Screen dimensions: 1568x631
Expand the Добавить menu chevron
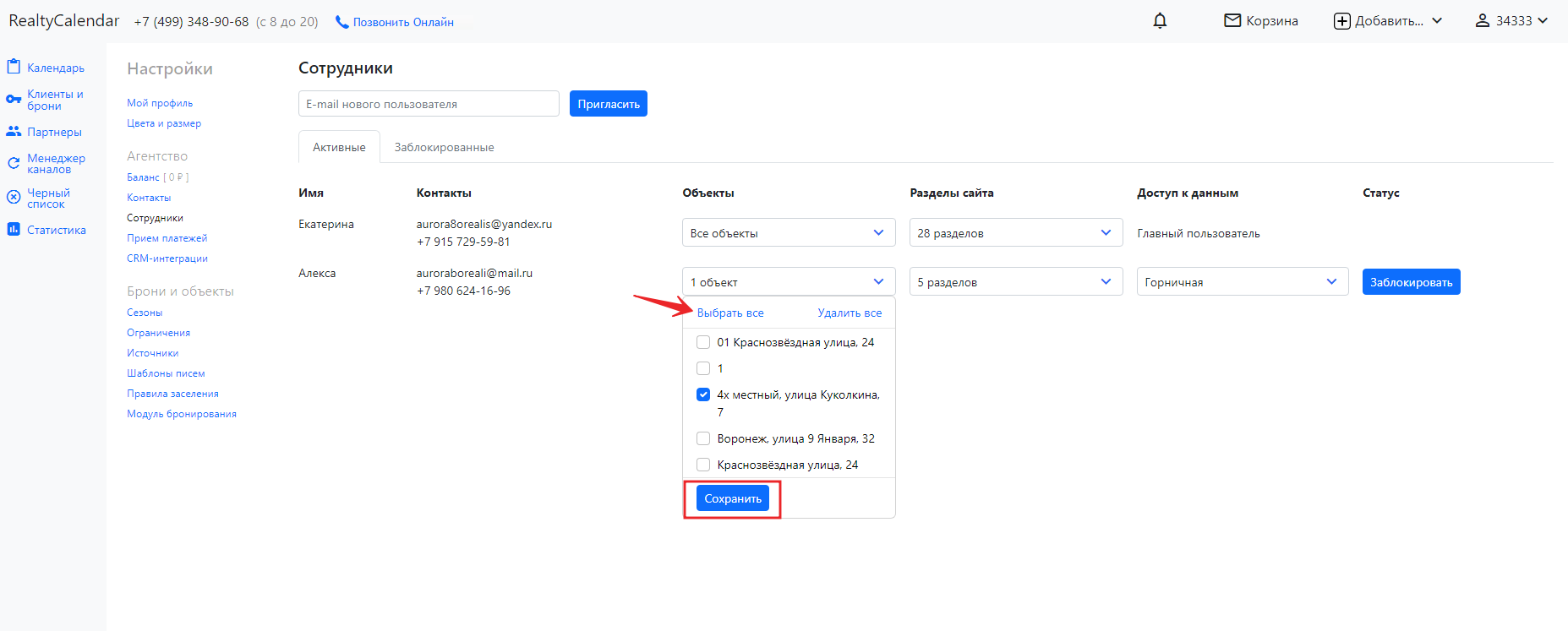pos(1437,21)
